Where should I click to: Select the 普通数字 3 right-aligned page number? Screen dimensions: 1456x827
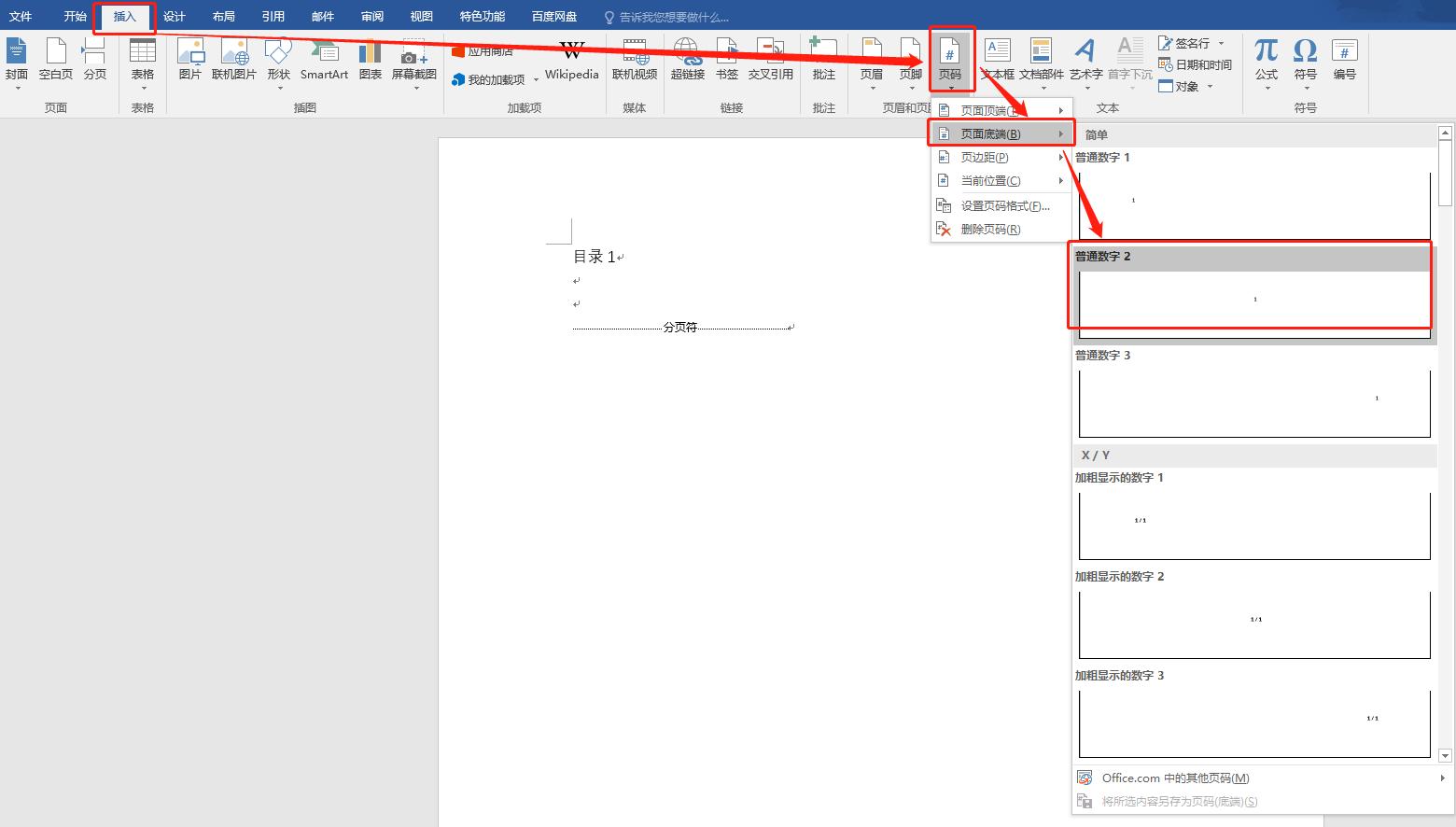(1254, 394)
